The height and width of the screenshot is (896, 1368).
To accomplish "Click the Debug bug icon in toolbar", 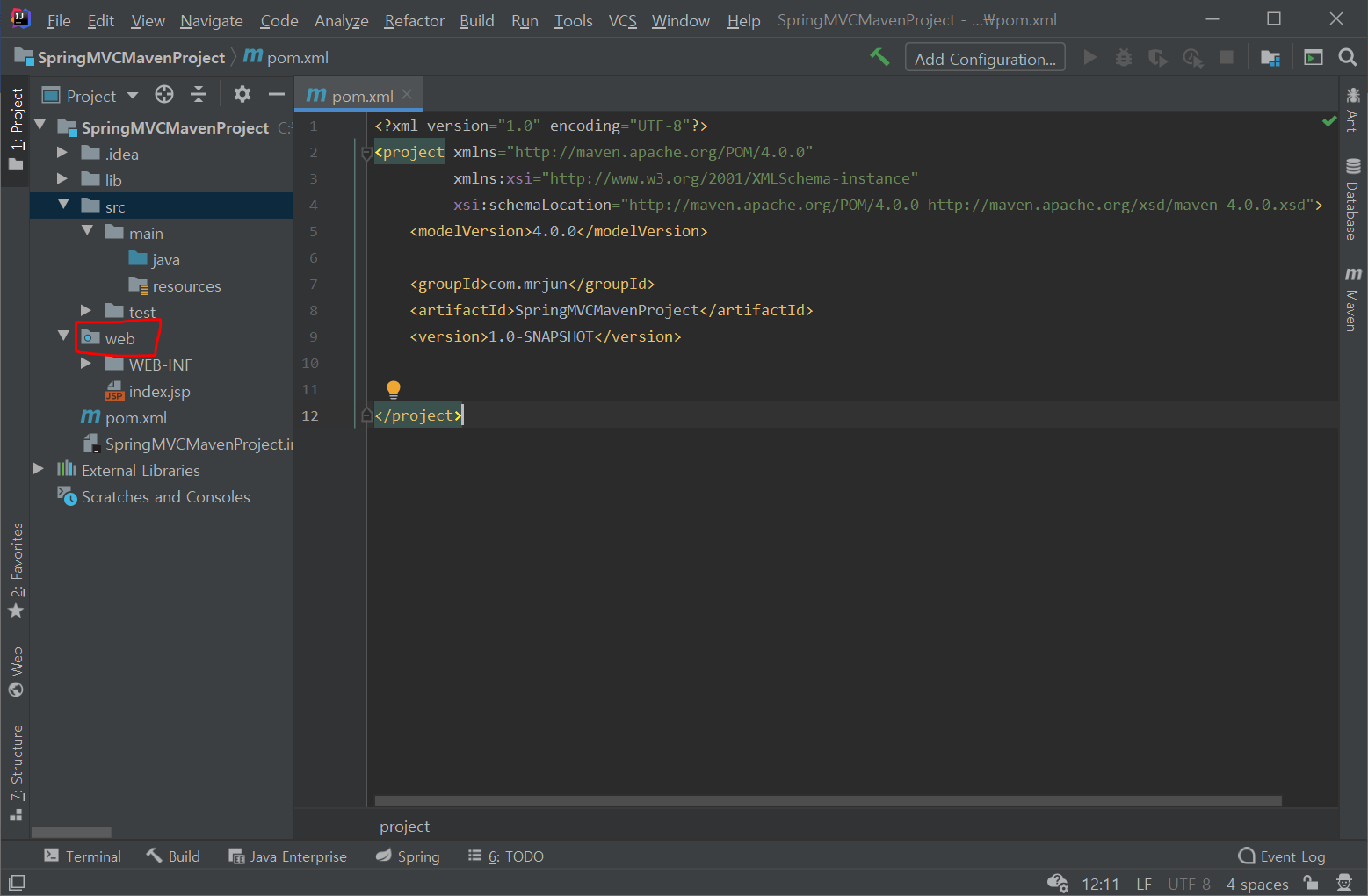I will point(1124,57).
